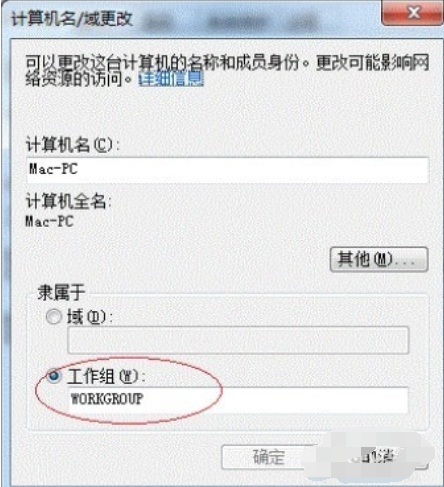This screenshot has width=444, height=487.
Task: Click the full computer name text Mac-PC
Action: 50,221
